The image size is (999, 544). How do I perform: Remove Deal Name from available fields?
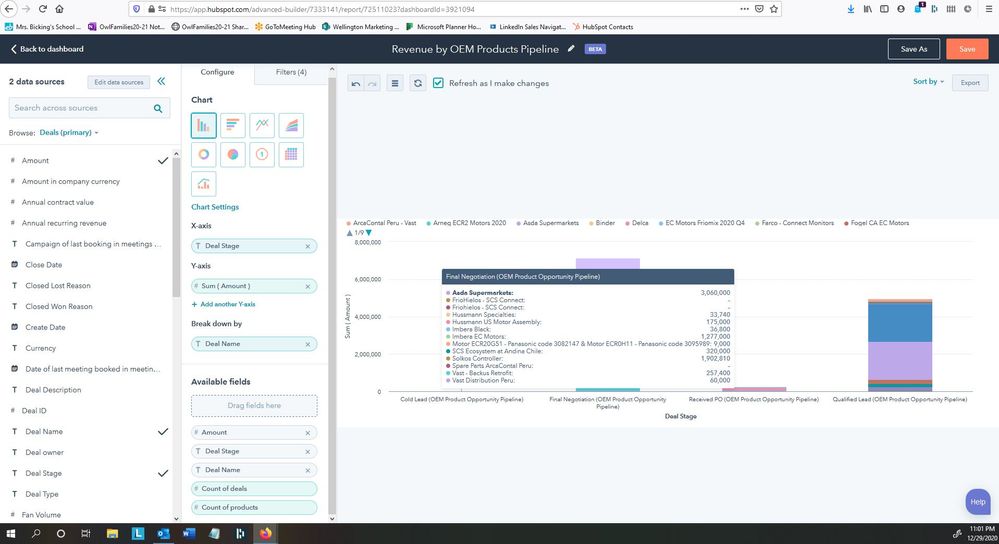click(x=308, y=470)
